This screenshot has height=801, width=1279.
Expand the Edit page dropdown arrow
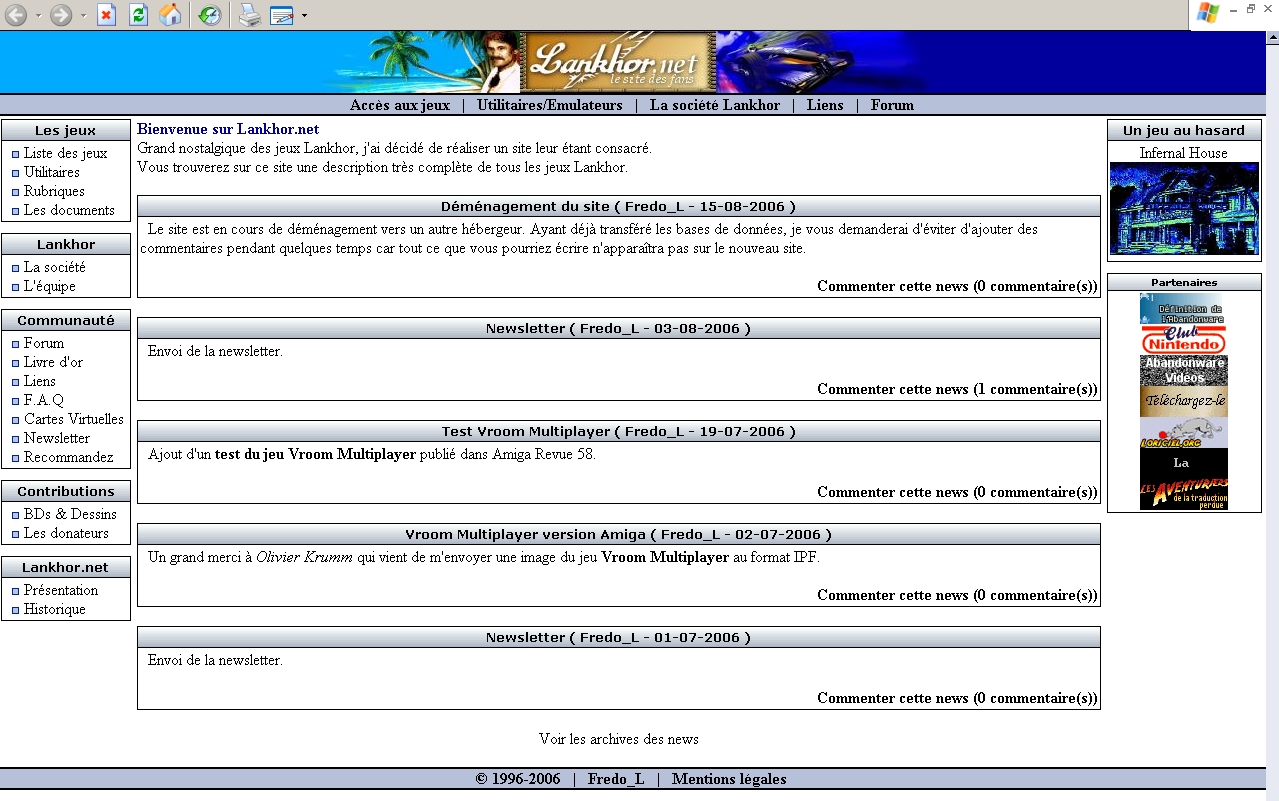pos(304,16)
